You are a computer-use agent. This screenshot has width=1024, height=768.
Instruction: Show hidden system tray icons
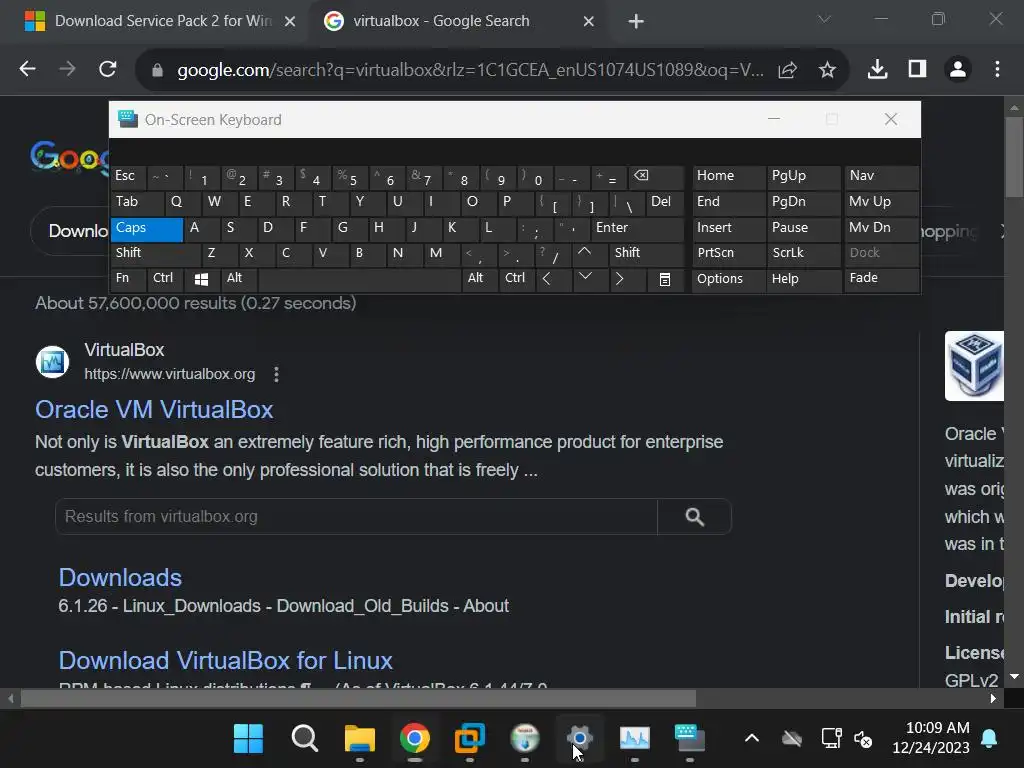[752, 739]
